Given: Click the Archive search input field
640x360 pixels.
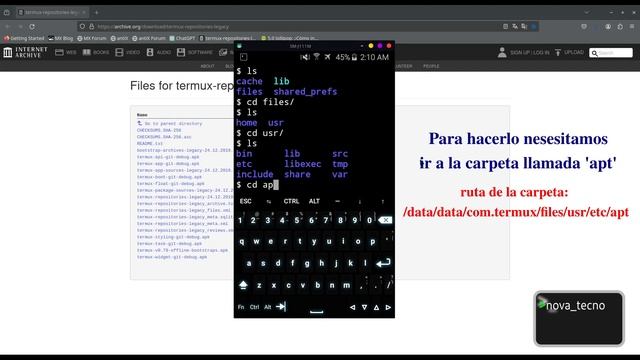Looking at the screenshot, I should pos(611,53).
